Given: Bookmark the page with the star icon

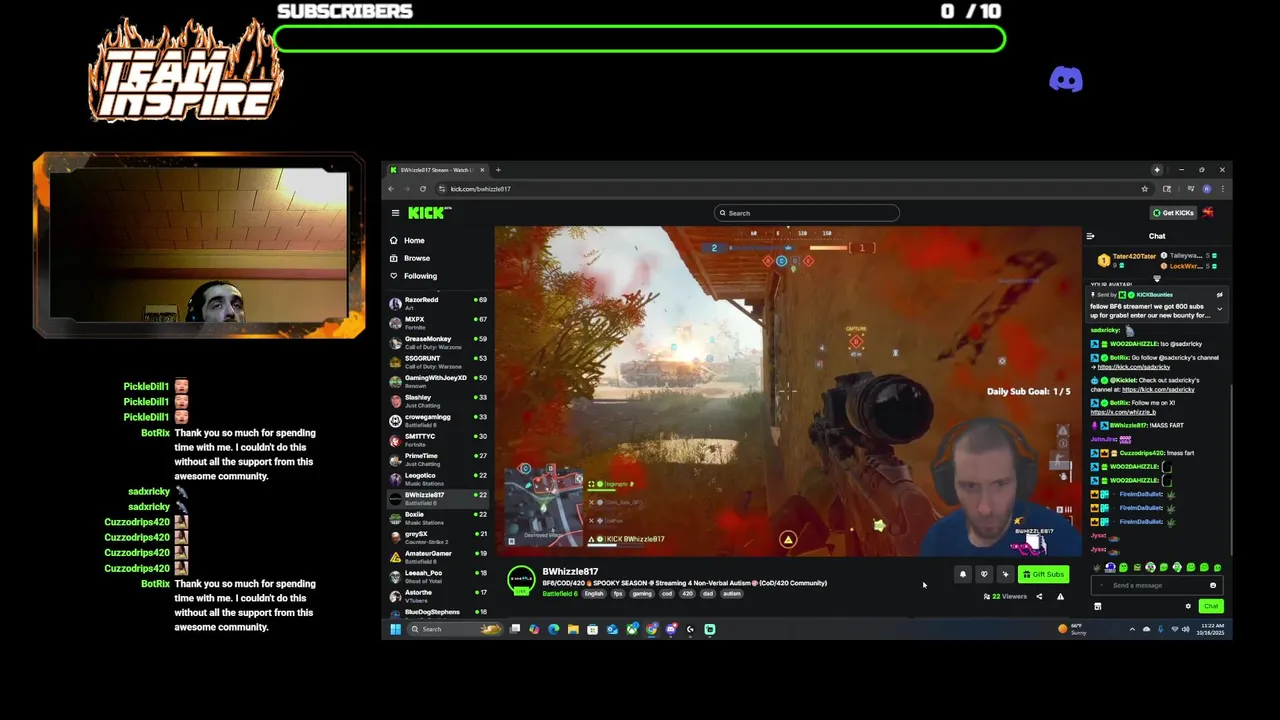Looking at the screenshot, I should click(x=1145, y=189).
